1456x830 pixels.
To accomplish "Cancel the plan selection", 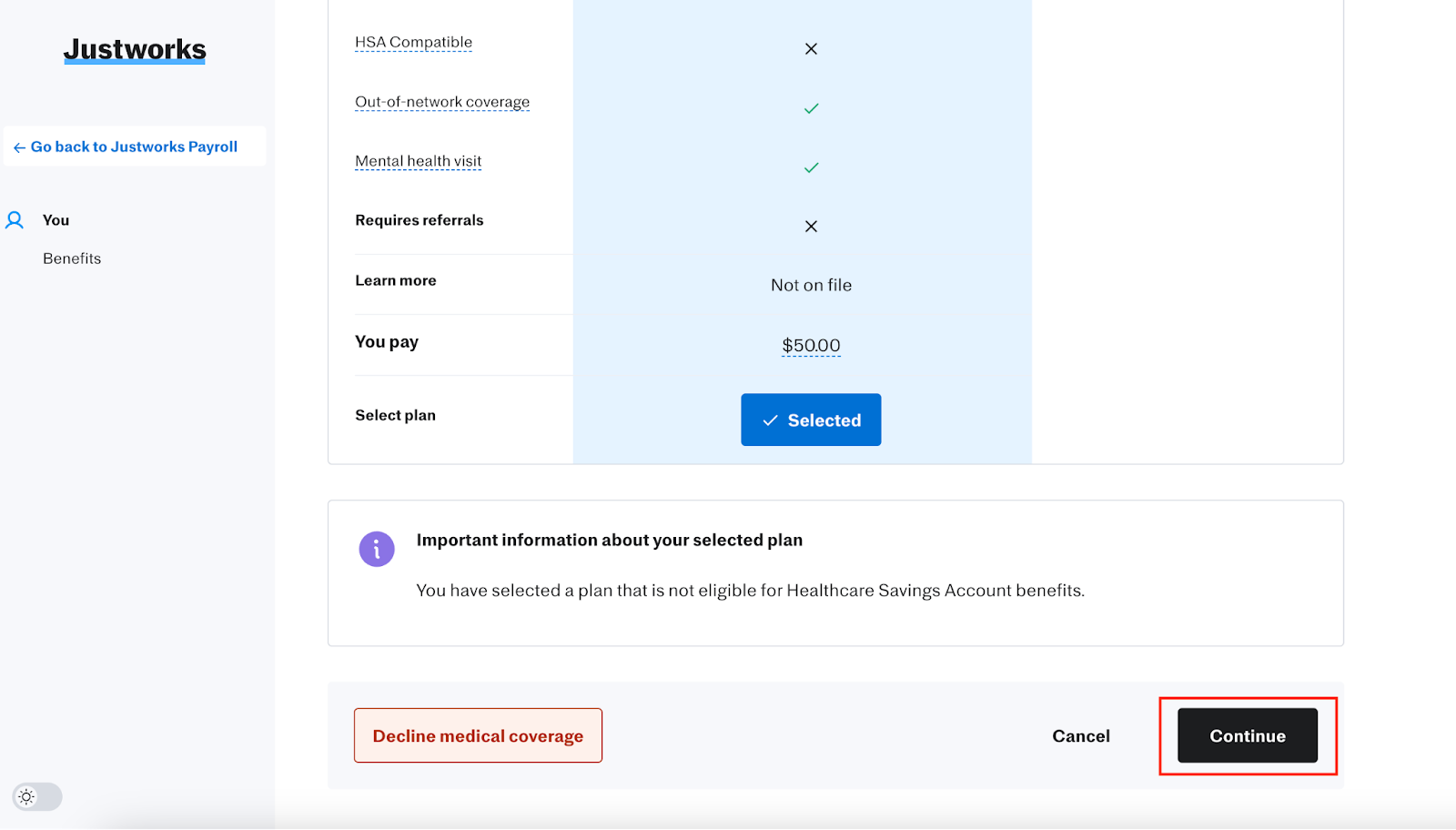I will [x=1081, y=736].
